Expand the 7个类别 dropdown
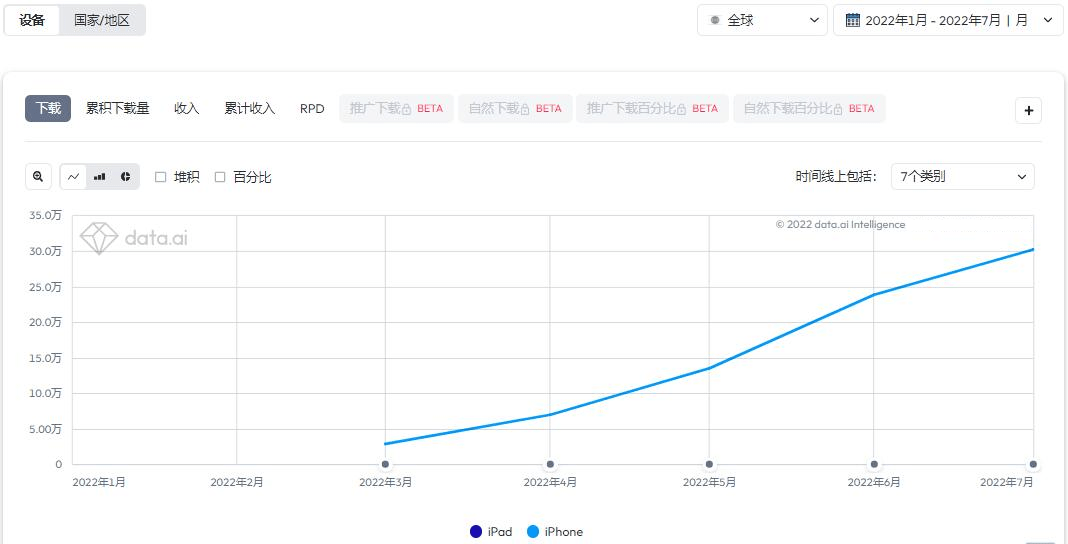Image resolution: width=1068 pixels, height=544 pixels. (962, 176)
